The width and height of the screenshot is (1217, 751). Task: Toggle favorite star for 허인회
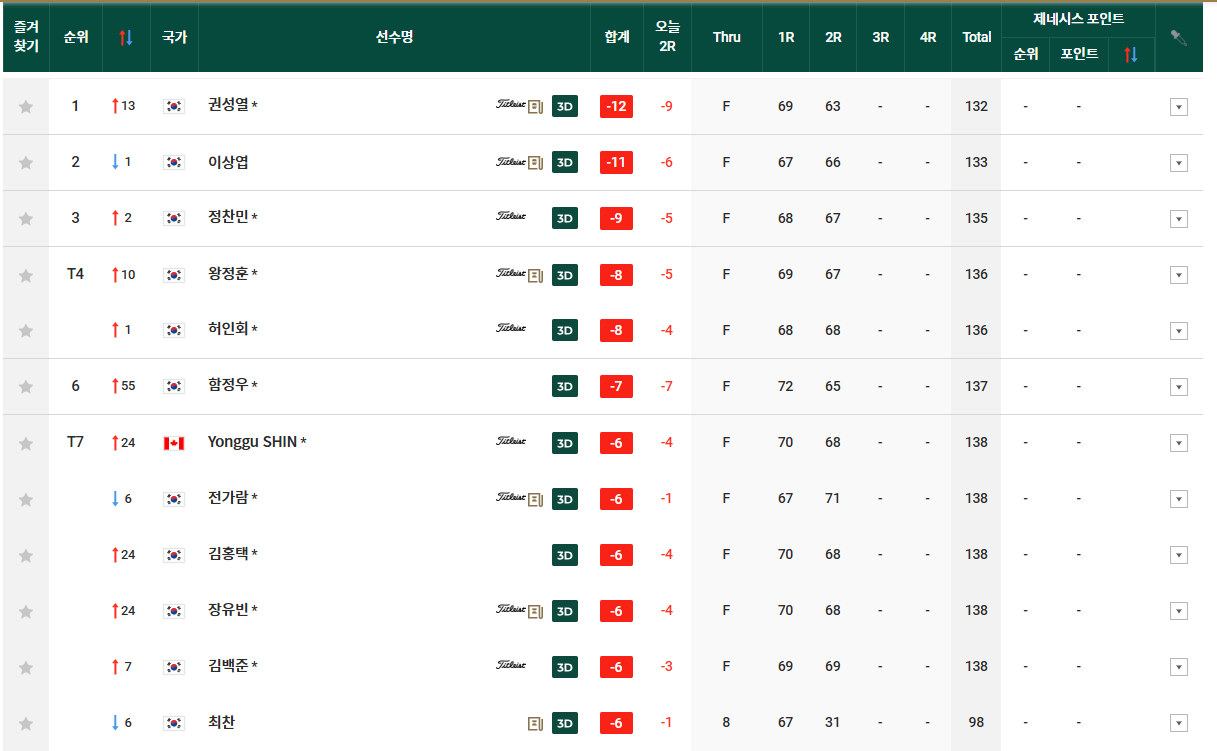click(26, 330)
